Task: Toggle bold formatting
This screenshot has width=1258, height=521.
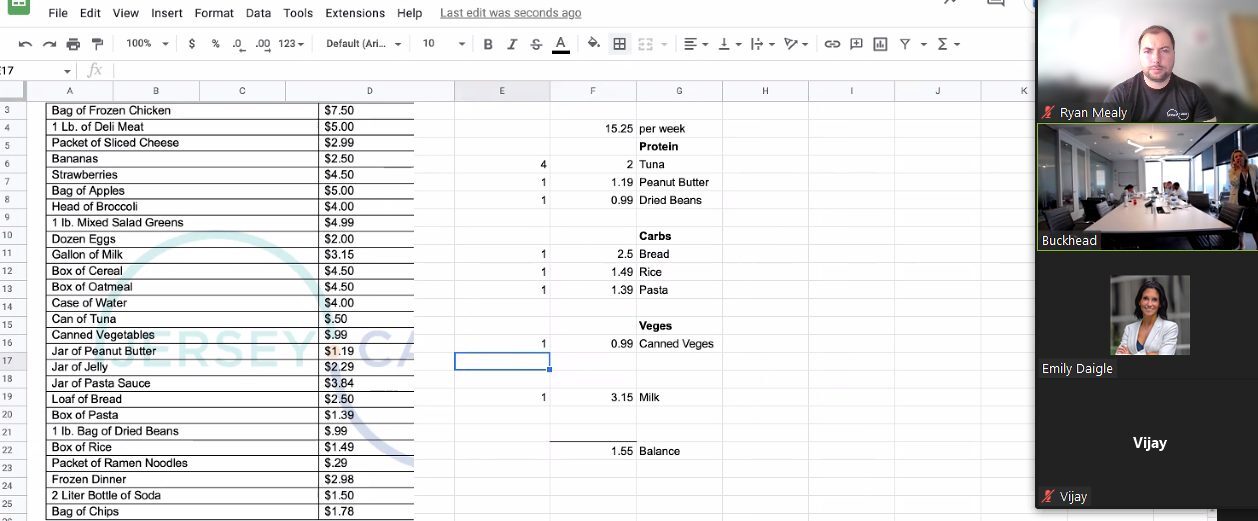Action: pyautogui.click(x=488, y=44)
